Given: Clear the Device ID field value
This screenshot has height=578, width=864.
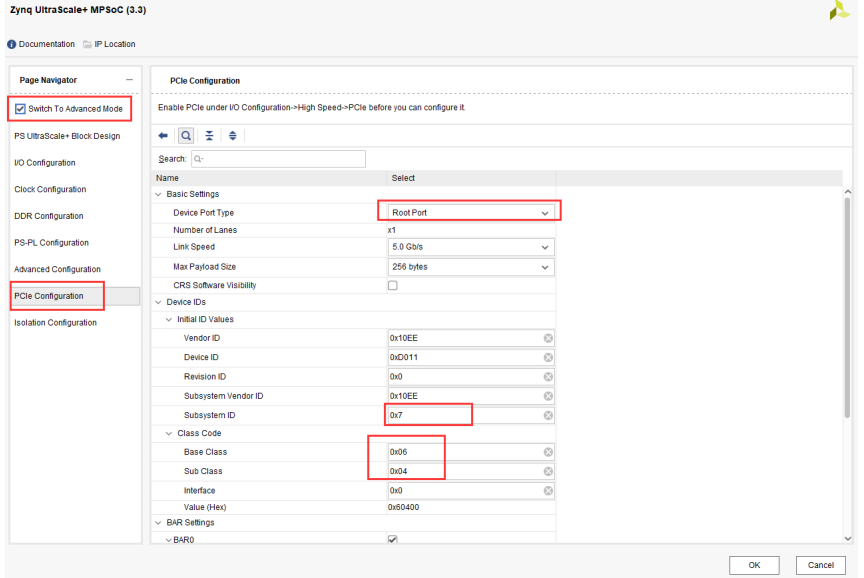Looking at the screenshot, I should point(548,358).
